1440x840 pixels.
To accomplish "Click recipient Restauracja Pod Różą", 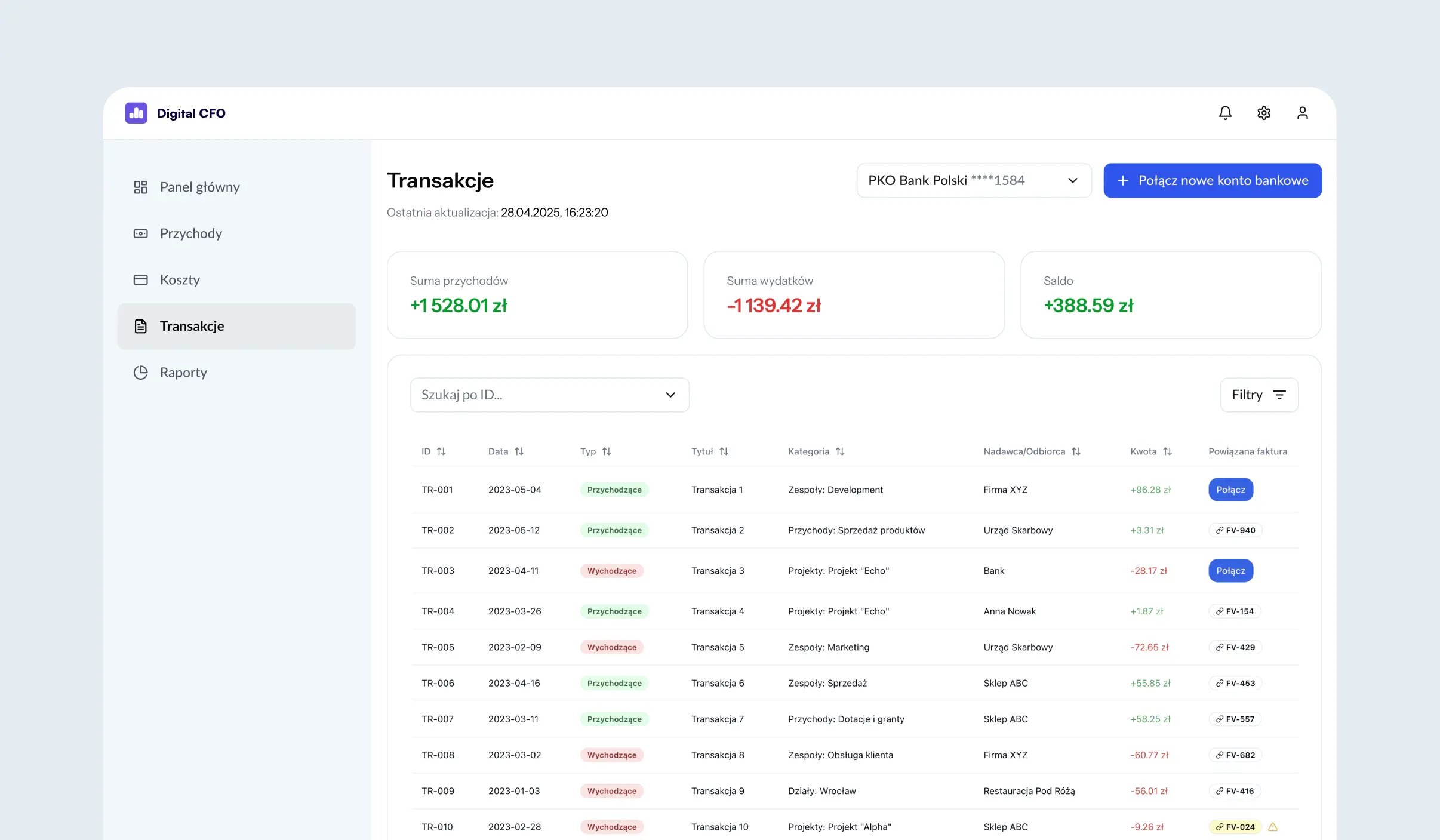I will 1029,791.
